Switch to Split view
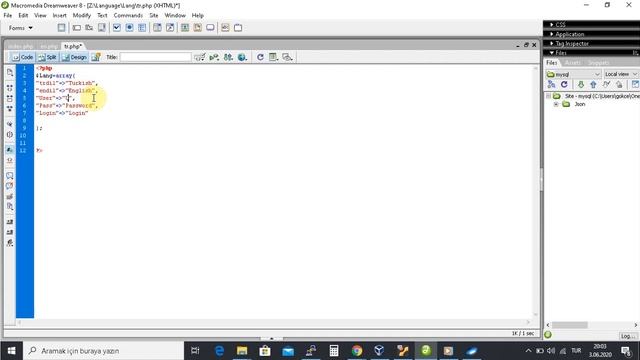Image resolution: width=640 pixels, height=360 pixels. coord(47,57)
